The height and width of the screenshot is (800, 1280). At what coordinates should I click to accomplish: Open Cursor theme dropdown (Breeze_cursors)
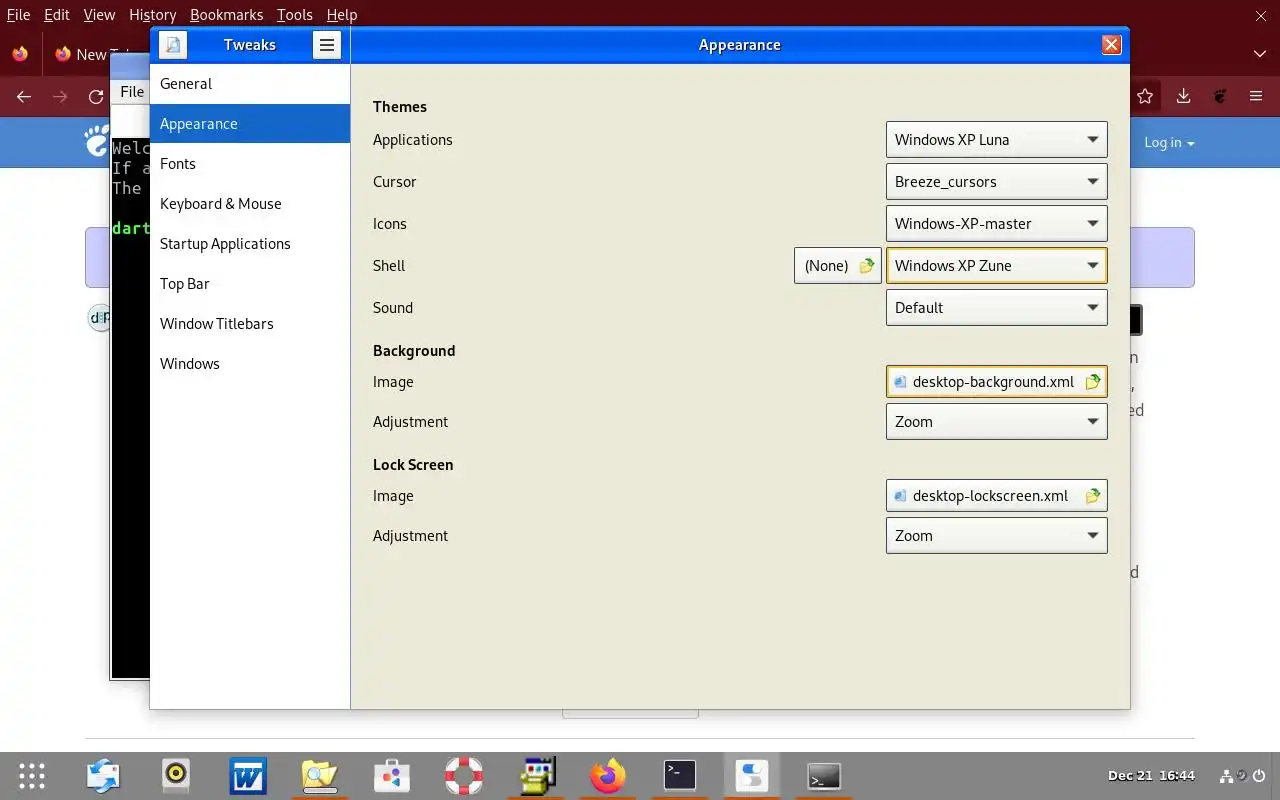(997, 182)
